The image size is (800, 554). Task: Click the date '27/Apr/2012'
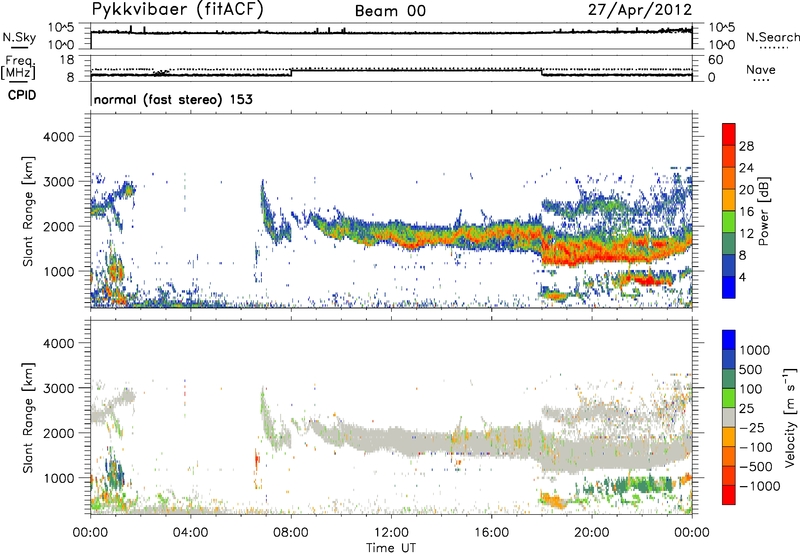(640, 10)
